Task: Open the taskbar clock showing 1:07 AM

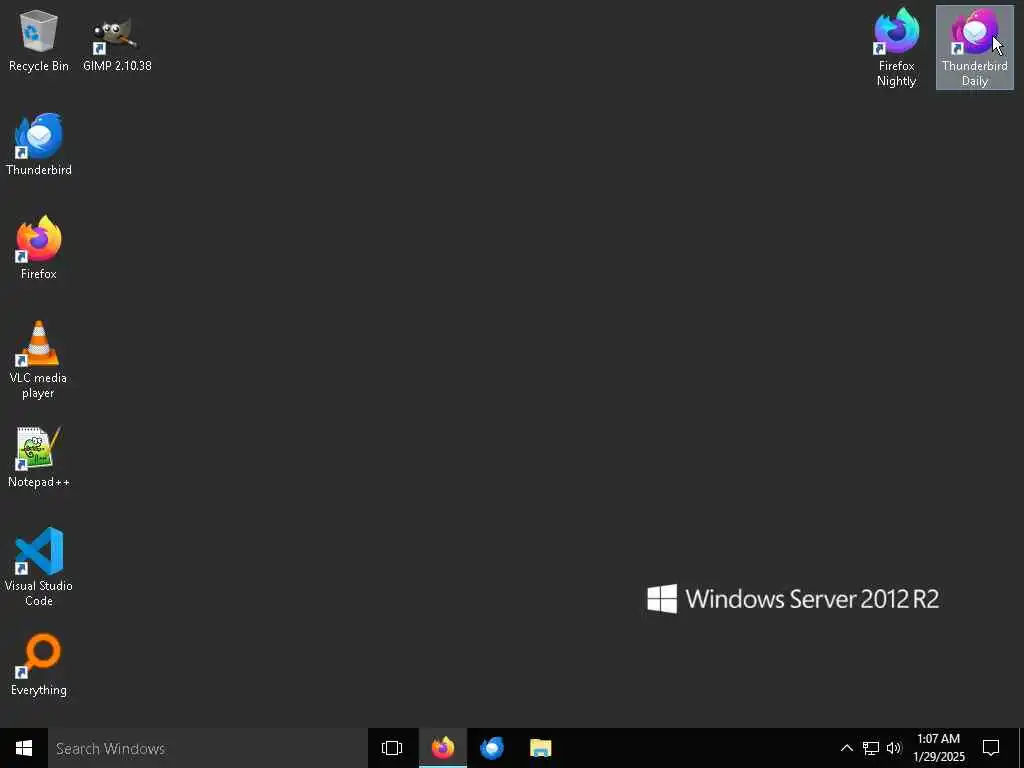Action: pyautogui.click(x=938, y=748)
